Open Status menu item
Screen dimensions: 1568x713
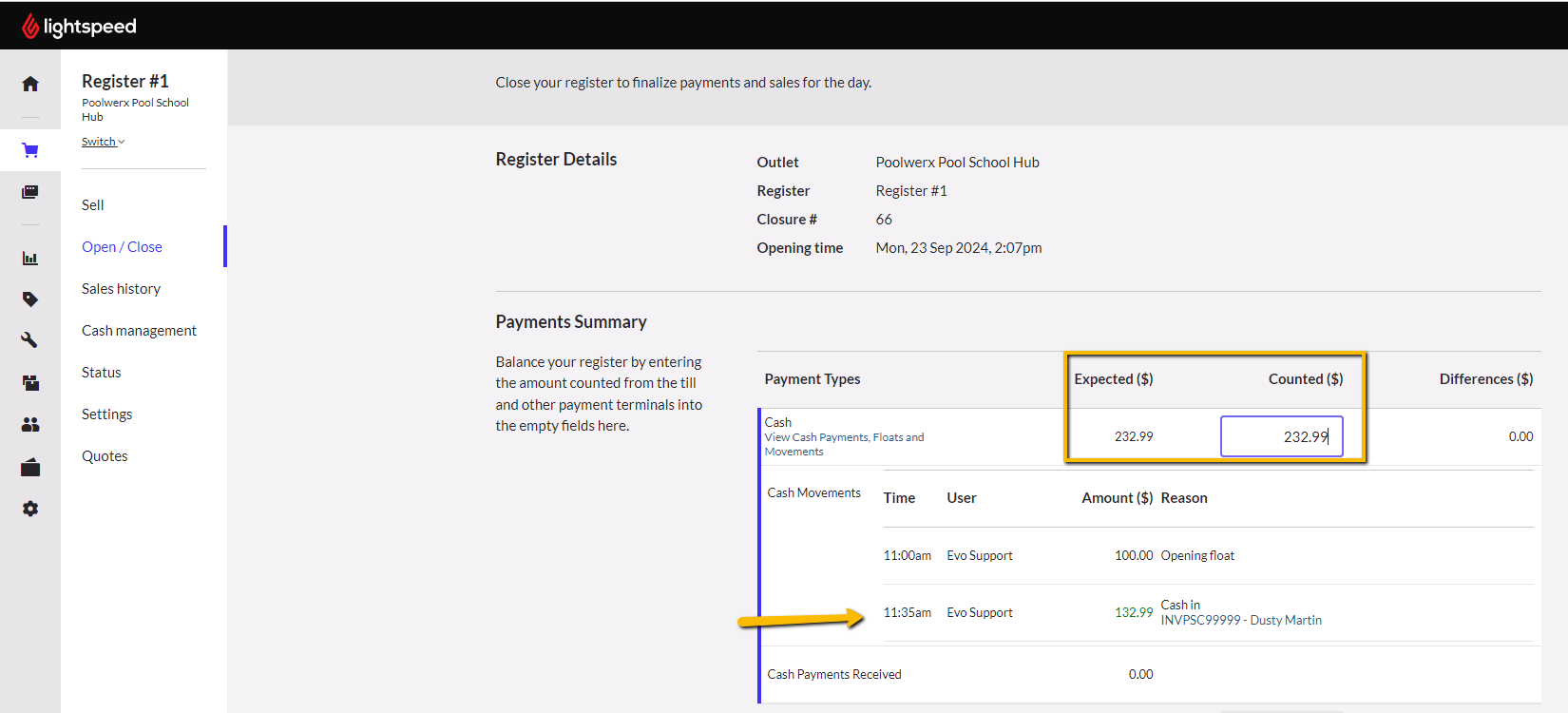click(102, 373)
